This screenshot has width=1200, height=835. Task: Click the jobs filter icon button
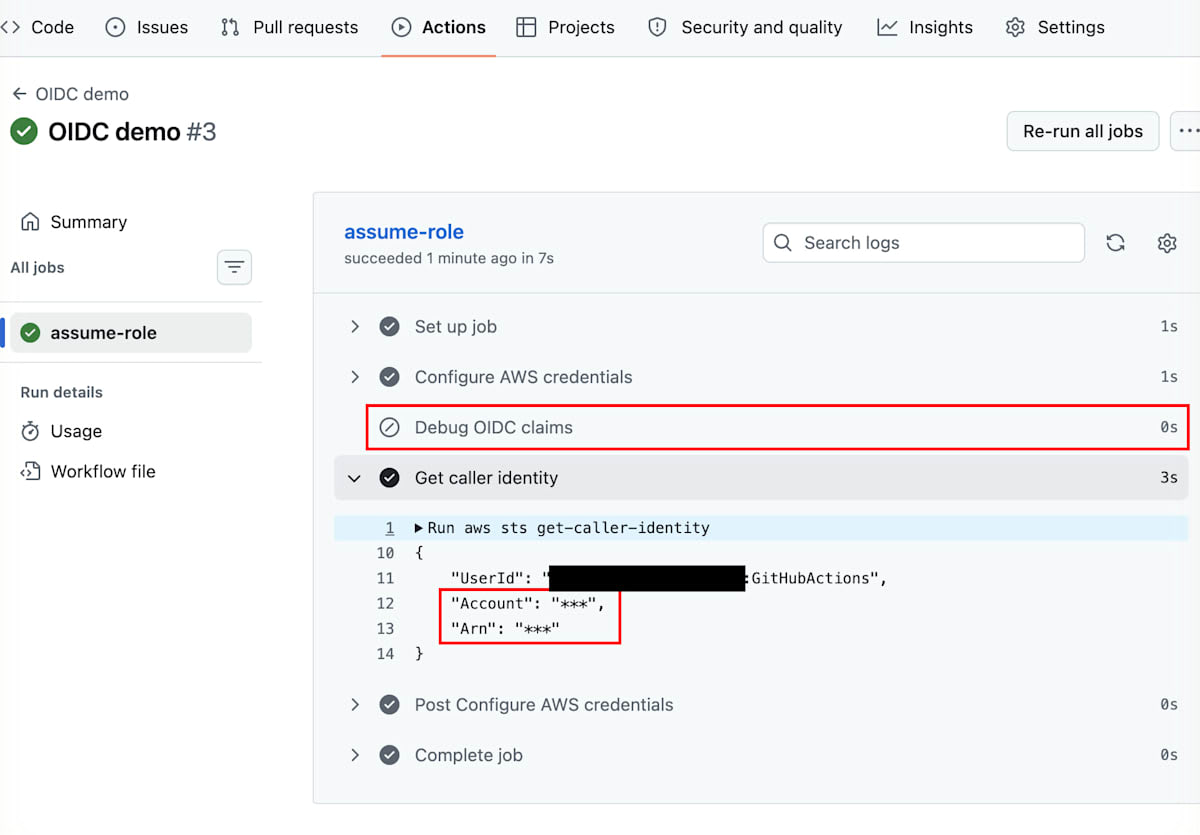pyautogui.click(x=234, y=267)
